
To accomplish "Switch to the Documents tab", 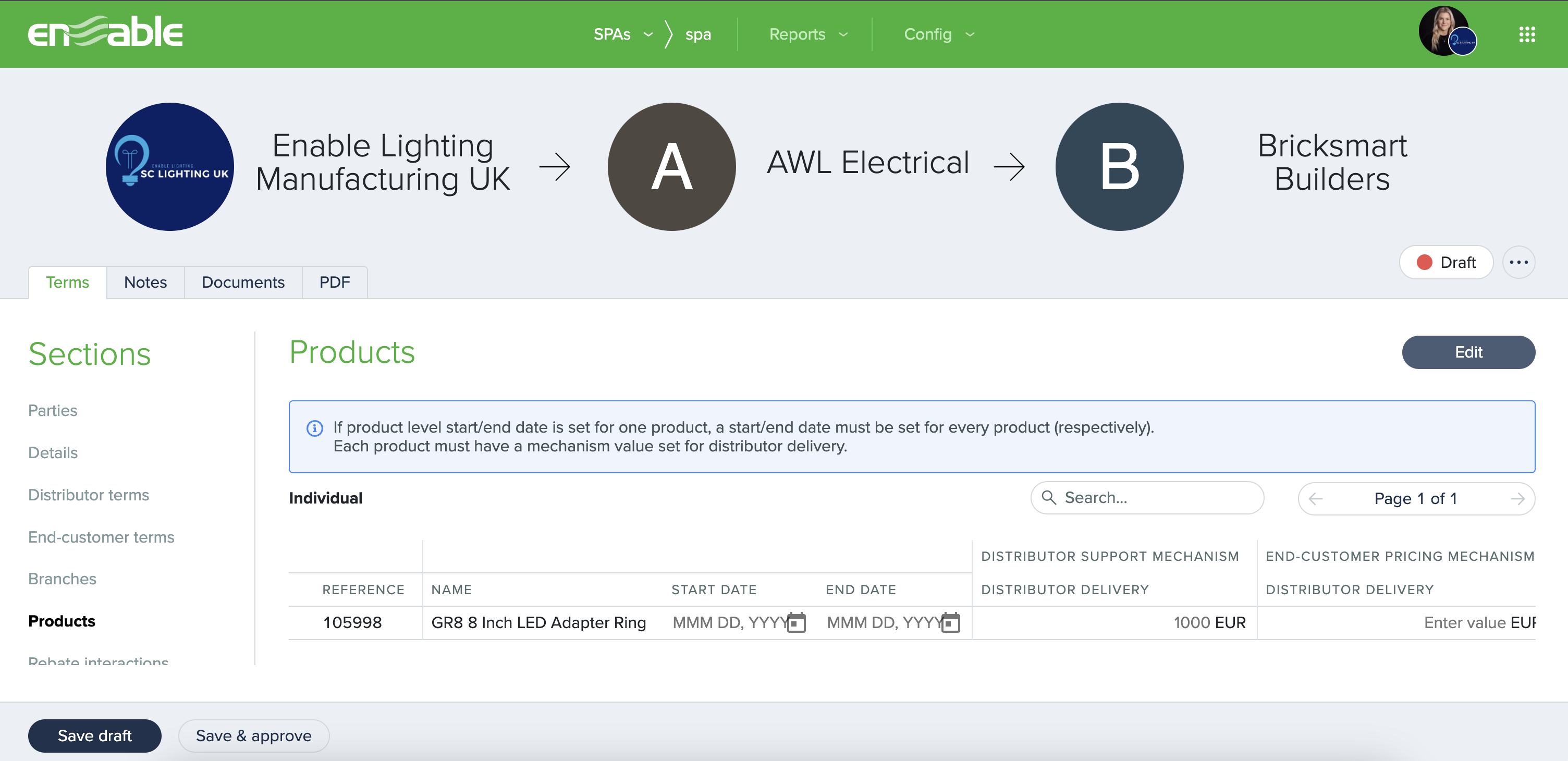I will [243, 282].
